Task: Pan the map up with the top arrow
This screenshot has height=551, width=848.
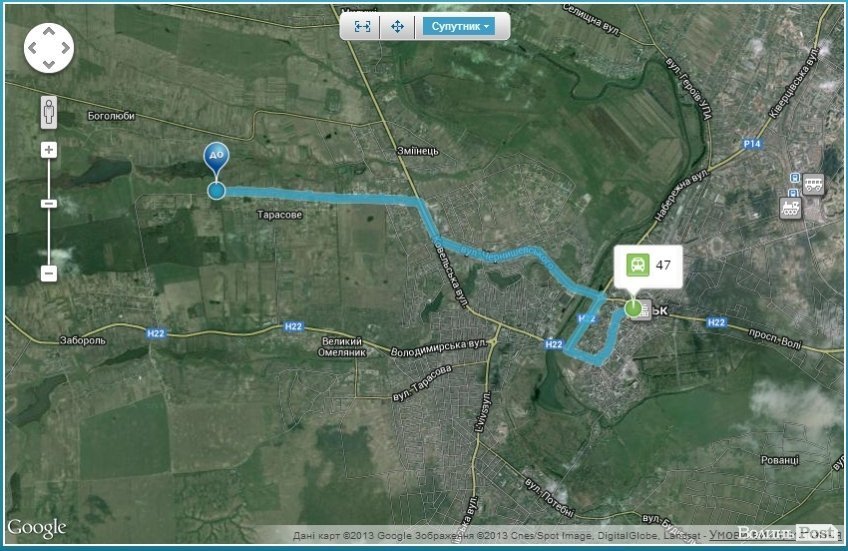Action: 49,32
